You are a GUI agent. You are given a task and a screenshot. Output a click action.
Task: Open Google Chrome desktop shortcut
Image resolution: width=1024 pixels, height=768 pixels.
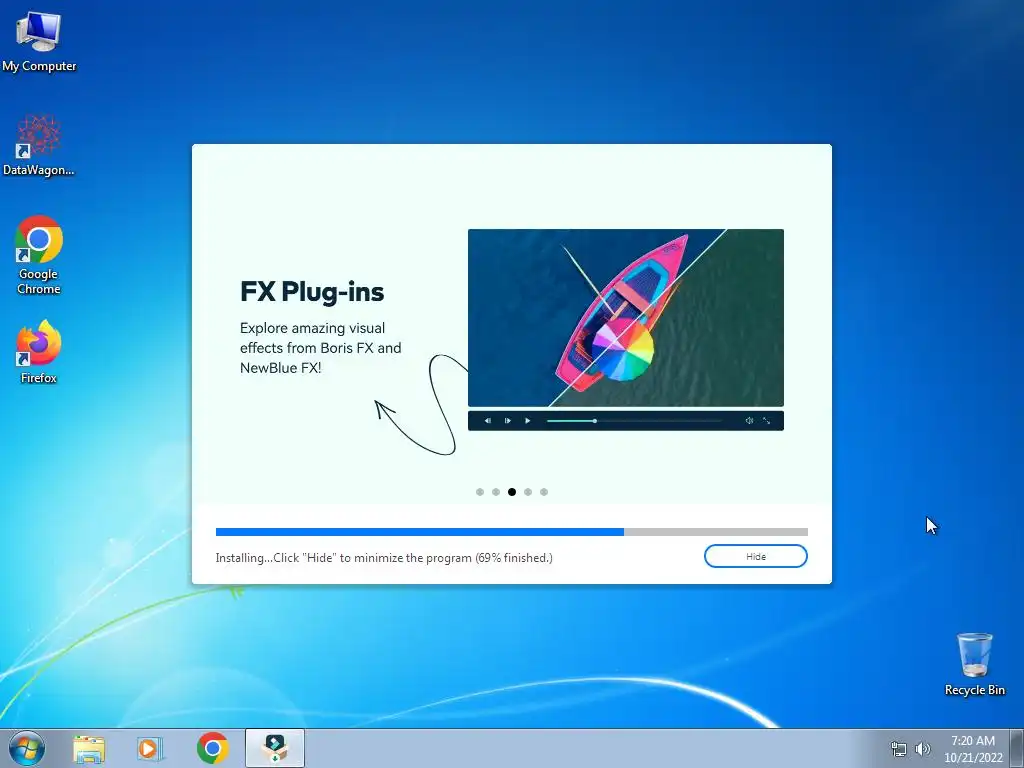coord(39,255)
